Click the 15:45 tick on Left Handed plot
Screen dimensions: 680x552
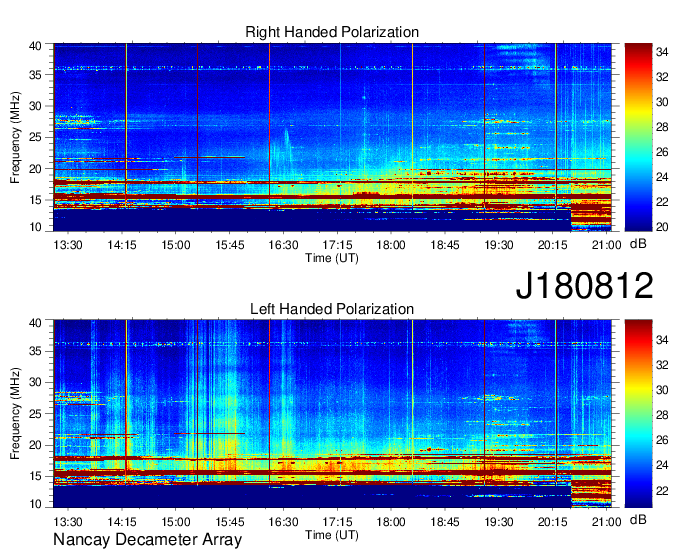point(229,522)
